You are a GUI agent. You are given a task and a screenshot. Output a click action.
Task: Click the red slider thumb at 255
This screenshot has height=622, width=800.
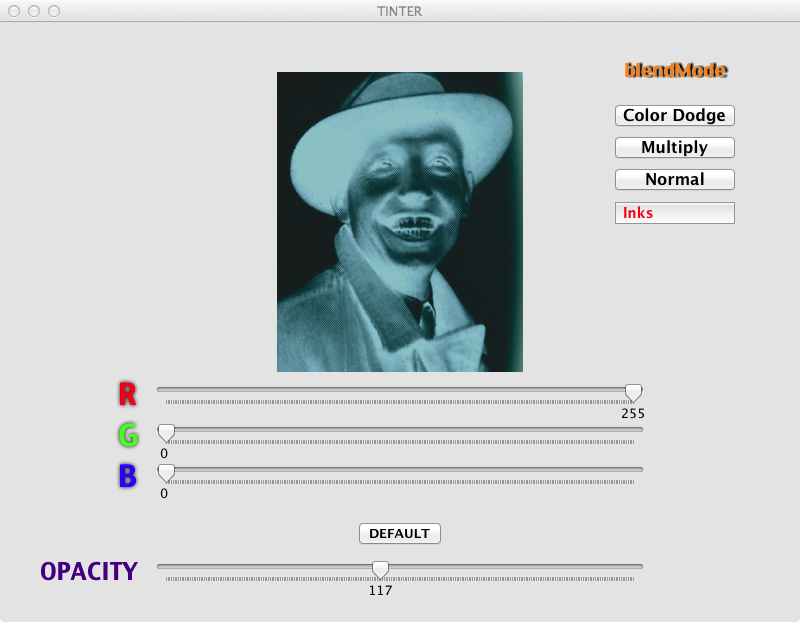pyautogui.click(x=633, y=392)
